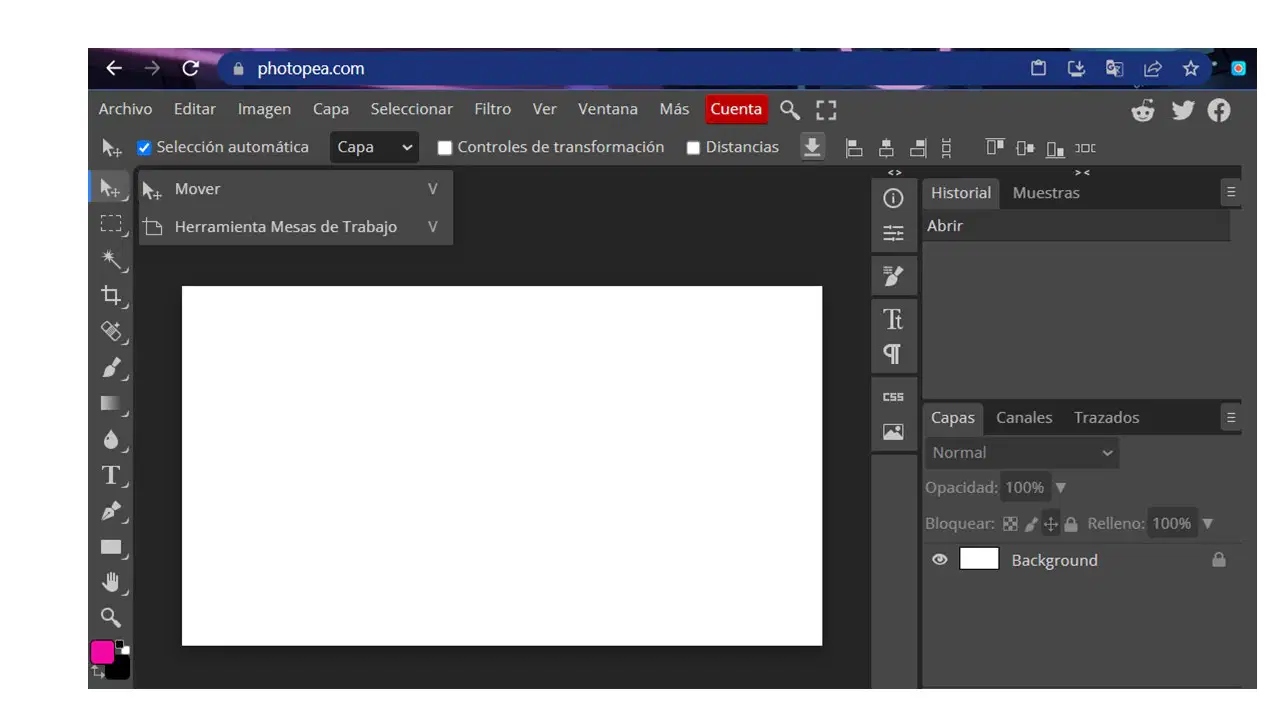
Task: Hide the Background layer with eye icon
Action: click(x=939, y=560)
